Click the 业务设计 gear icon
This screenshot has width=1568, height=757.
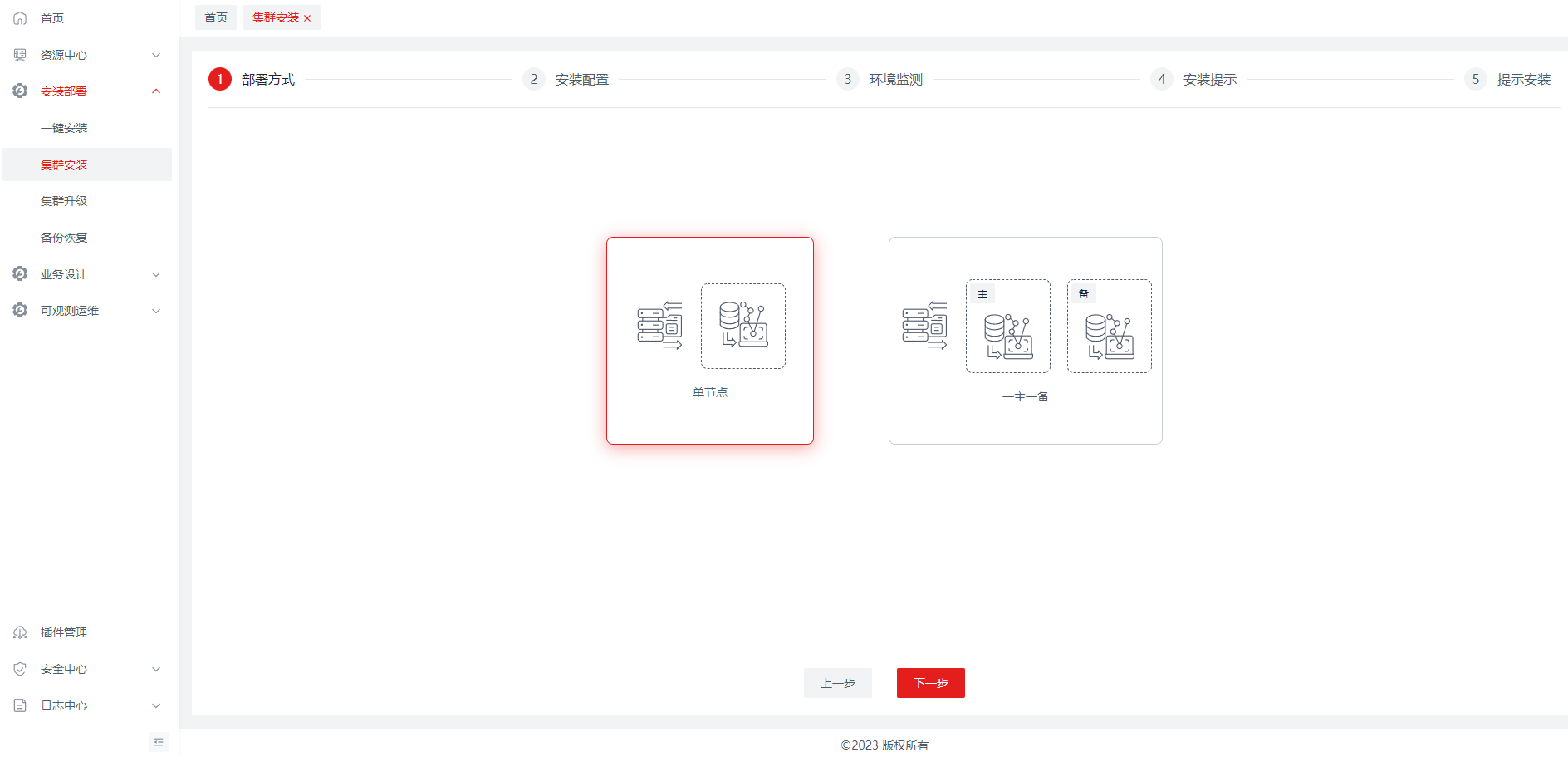pyautogui.click(x=20, y=274)
